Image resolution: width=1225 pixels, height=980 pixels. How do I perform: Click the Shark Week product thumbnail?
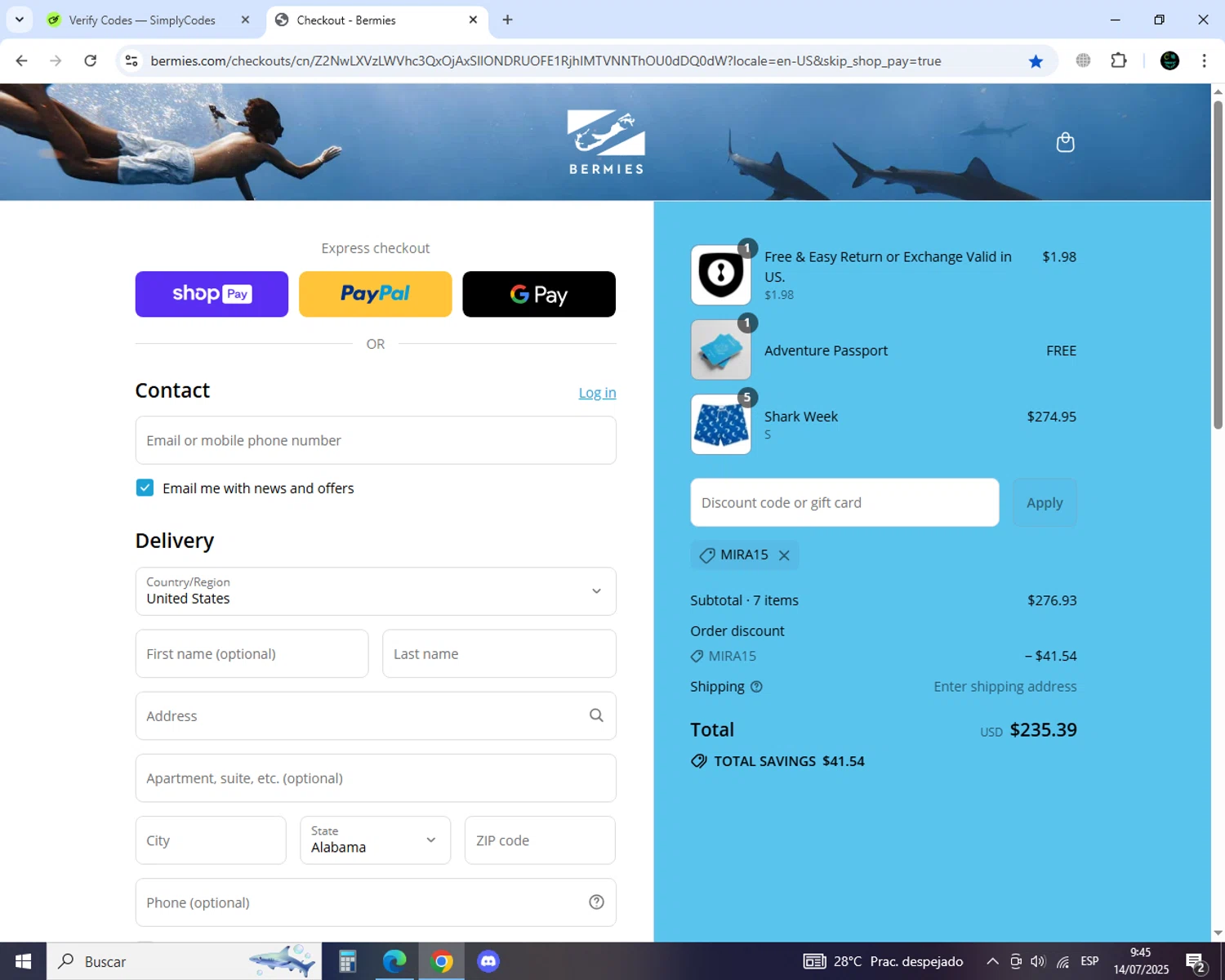pyautogui.click(x=721, y=425)
